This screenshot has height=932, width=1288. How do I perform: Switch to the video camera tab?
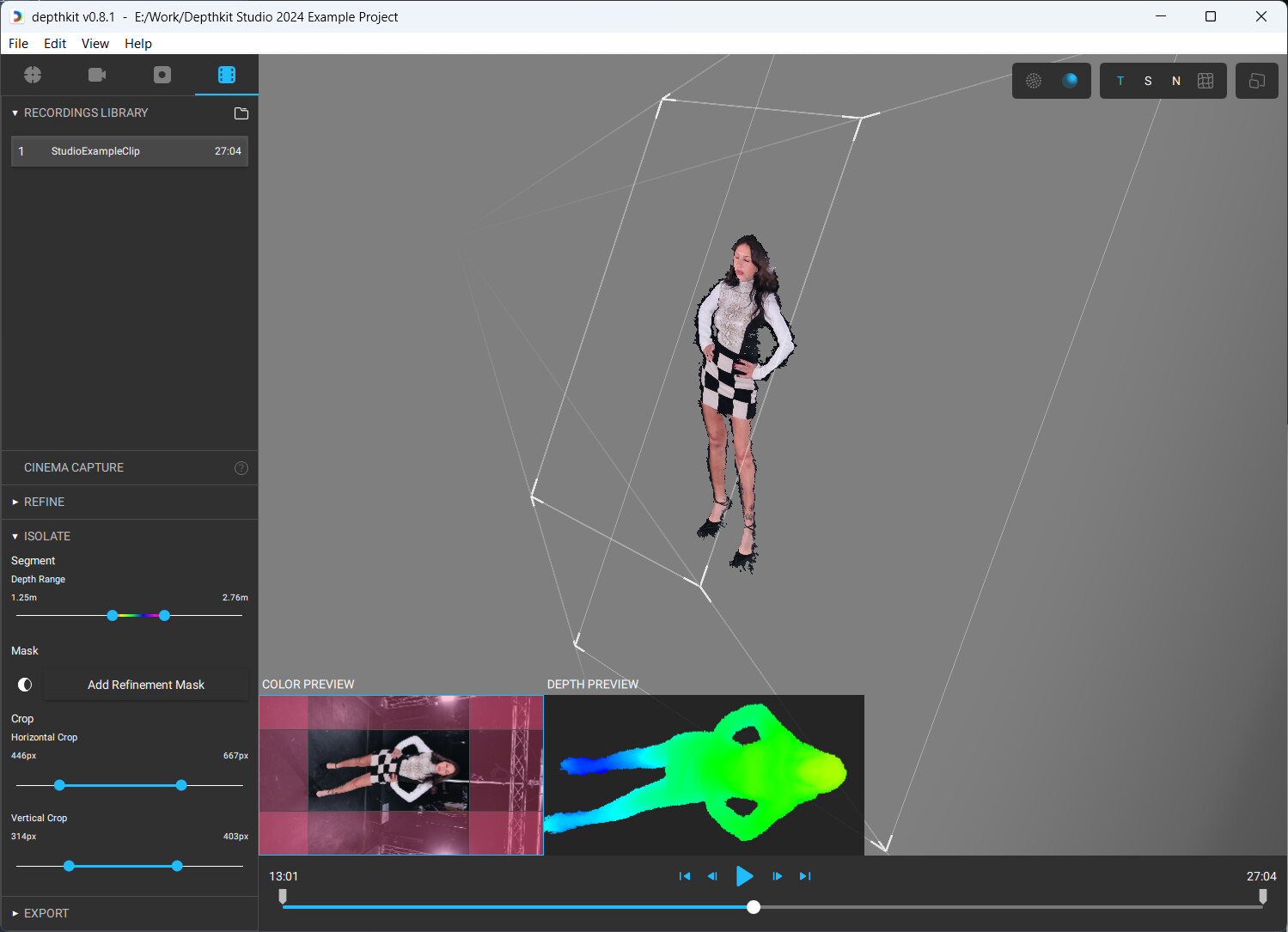[x=97, y=75]
